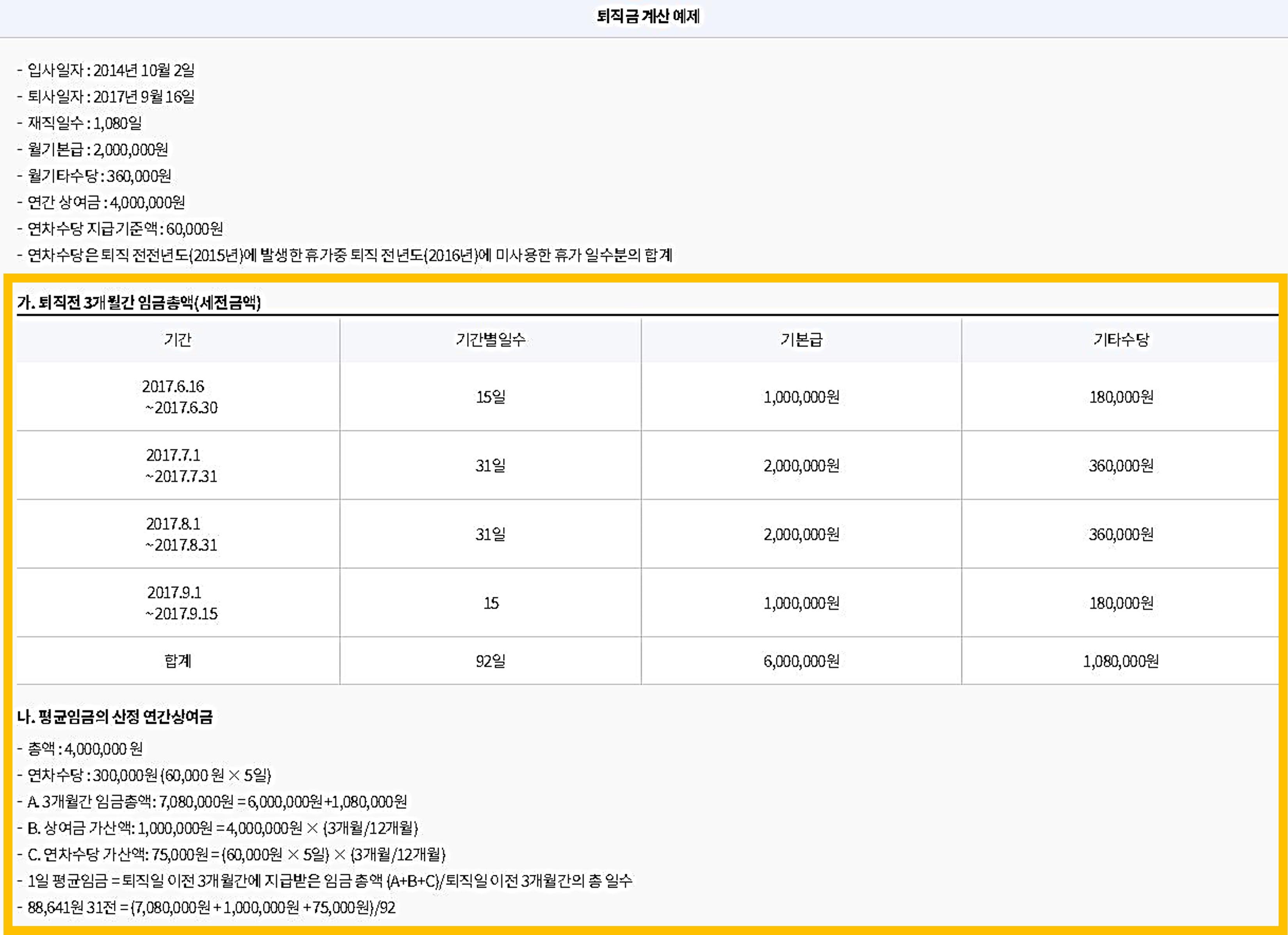Click the 월기타수당 : 360,000원 line
The height and width of the screenshot is (935, 1288).
coord(94,176)
